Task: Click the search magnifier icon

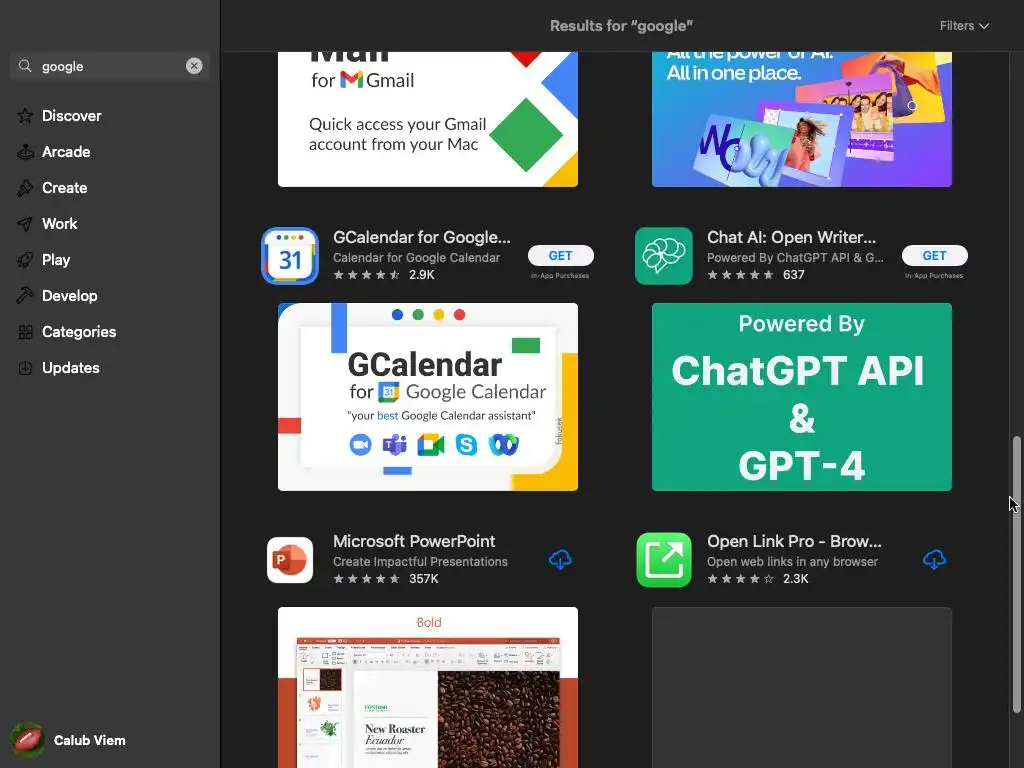Action: tap(25, 66)
